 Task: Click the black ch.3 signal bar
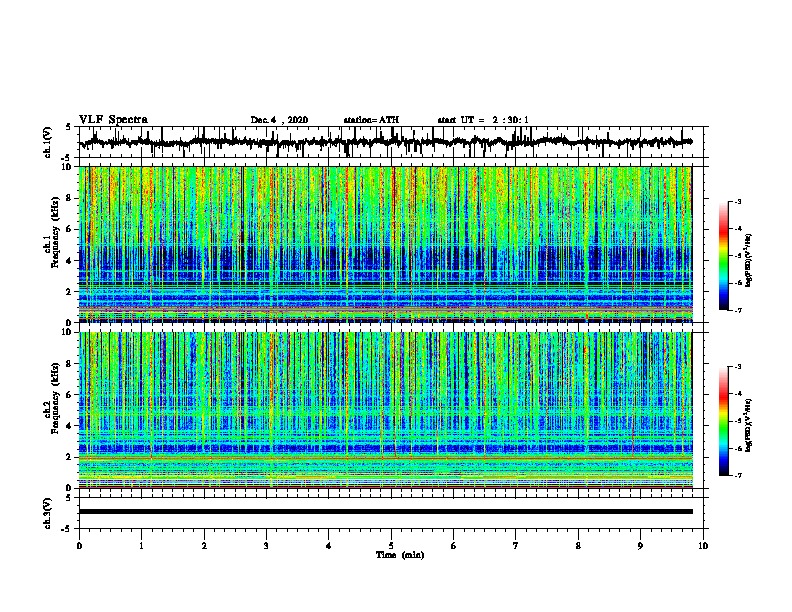tap(385, 512)
